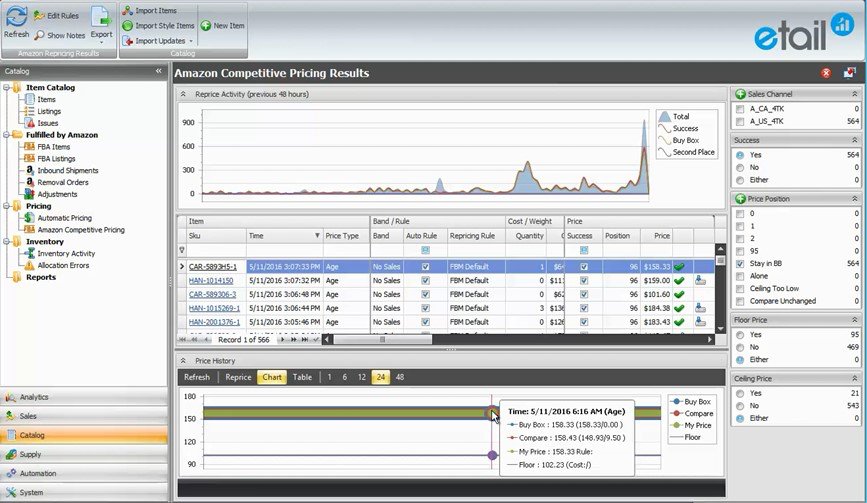Image resolution: width=867 pixels, height=503 pixels.
Task: Click the blue icon in the HAN-1014150 row
Action: [700, 280]
